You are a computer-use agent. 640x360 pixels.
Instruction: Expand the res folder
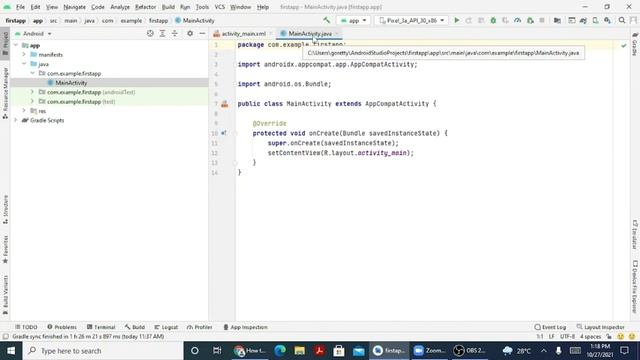(x=24, y=111)
